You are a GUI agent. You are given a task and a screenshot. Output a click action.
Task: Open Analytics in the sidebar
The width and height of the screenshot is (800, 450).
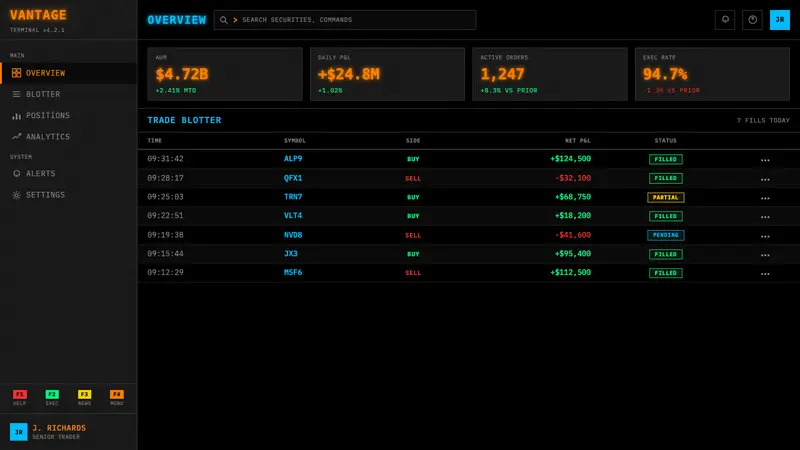tap(69, 137)
